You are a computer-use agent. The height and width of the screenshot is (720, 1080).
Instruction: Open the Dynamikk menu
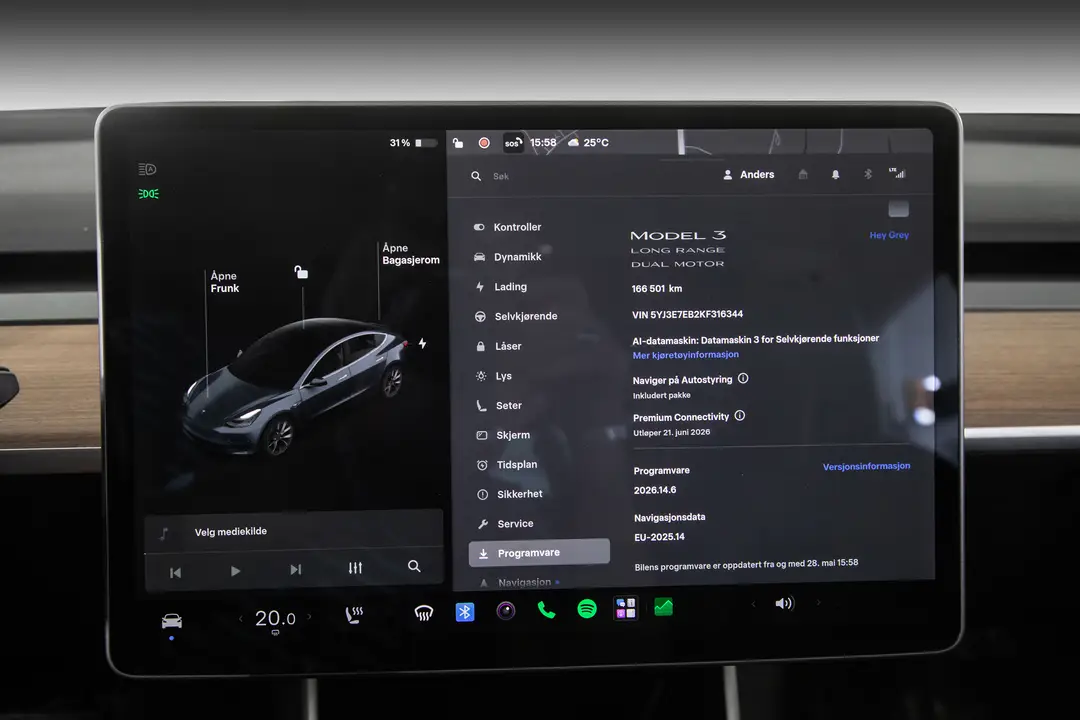tap(508, 256)
